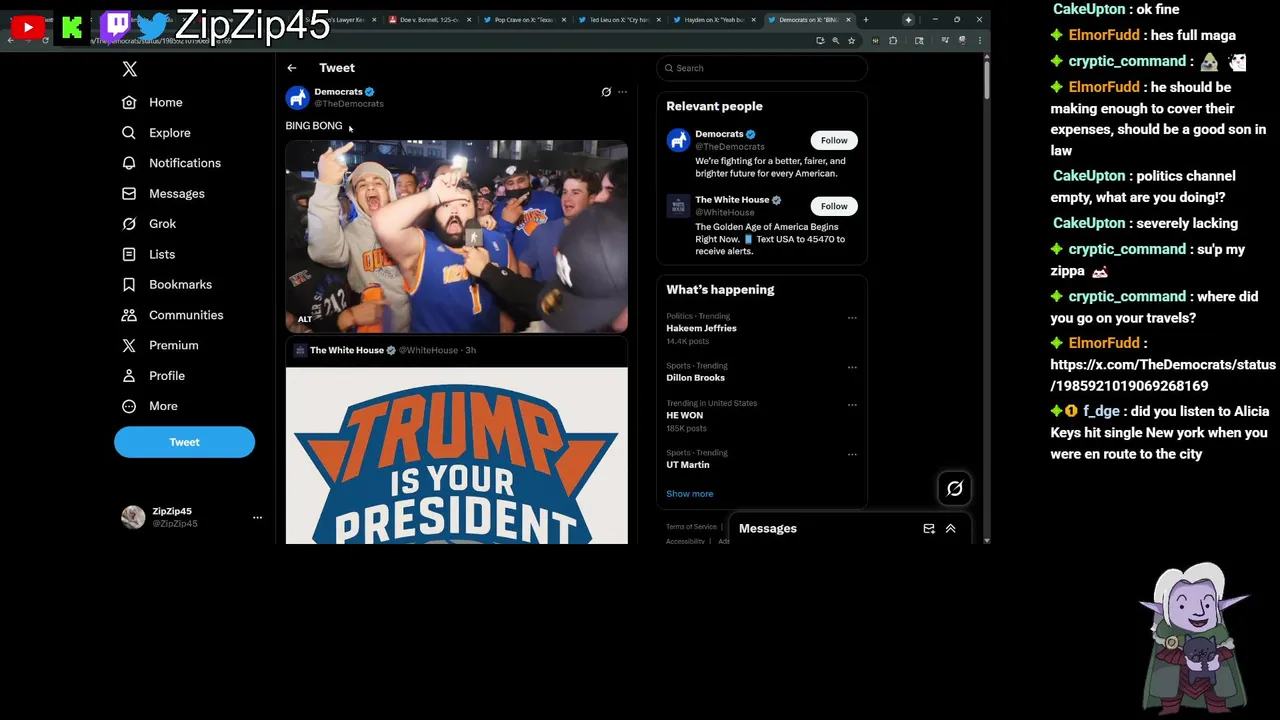The height and width of the screenshot is (720, 1280).
Task: Click the X logo in sidebar
Action: 129,69
